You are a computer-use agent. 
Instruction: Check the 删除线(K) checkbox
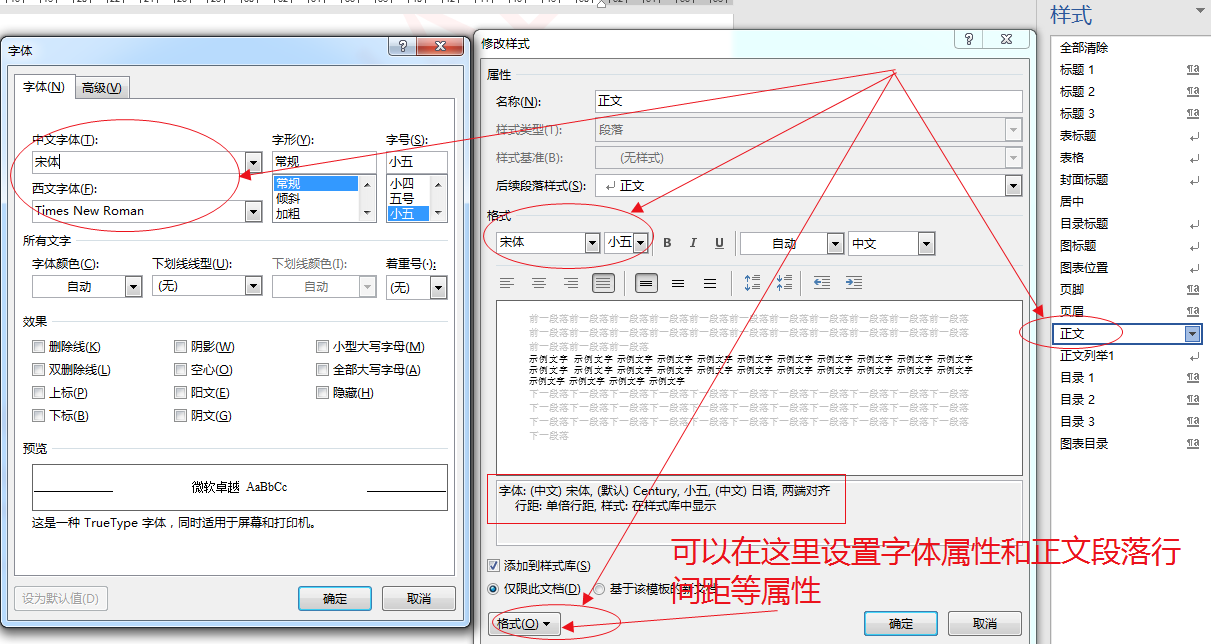39,347
